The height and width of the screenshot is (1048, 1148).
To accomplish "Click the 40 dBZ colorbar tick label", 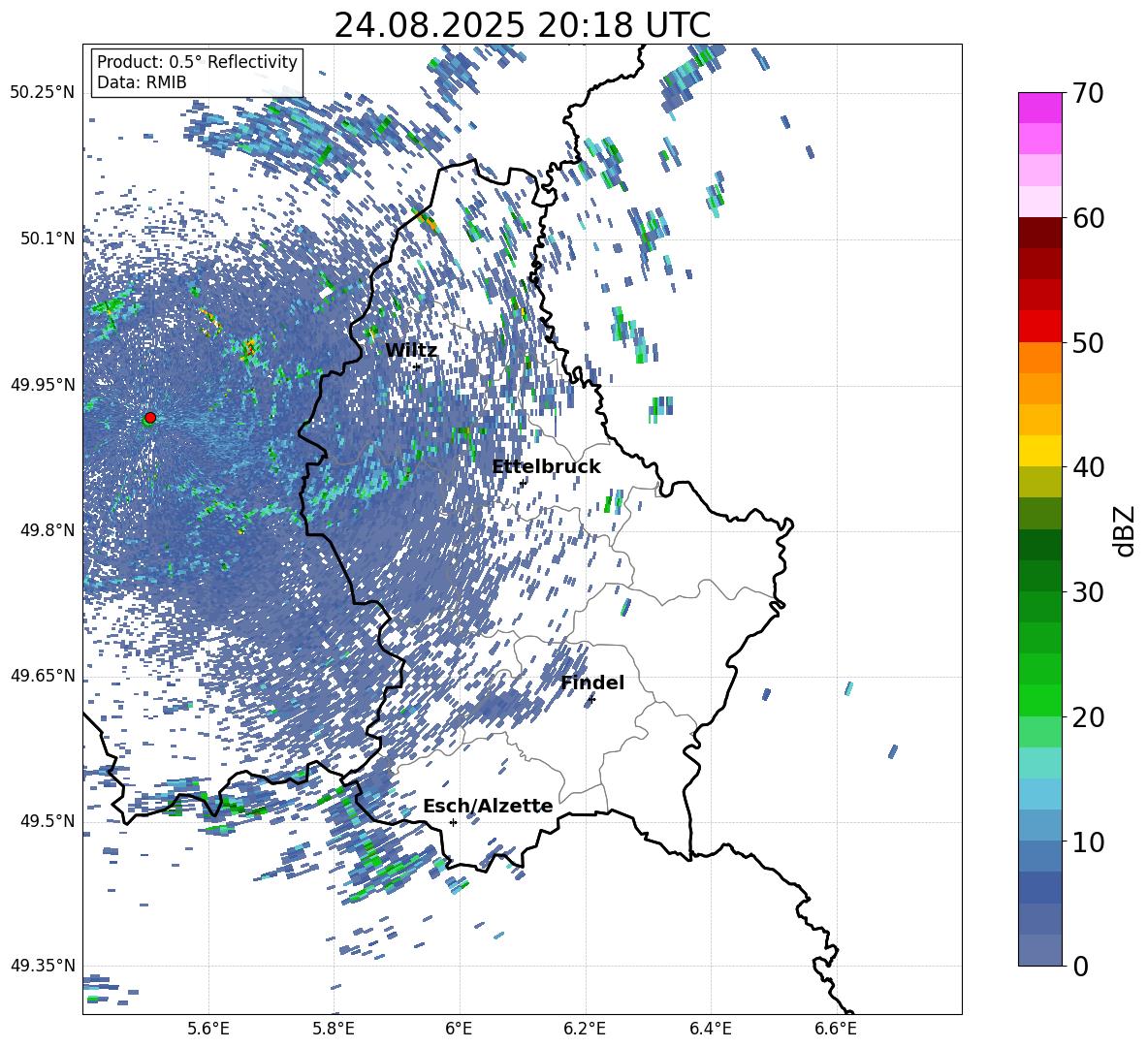I will coord(1088,467).
